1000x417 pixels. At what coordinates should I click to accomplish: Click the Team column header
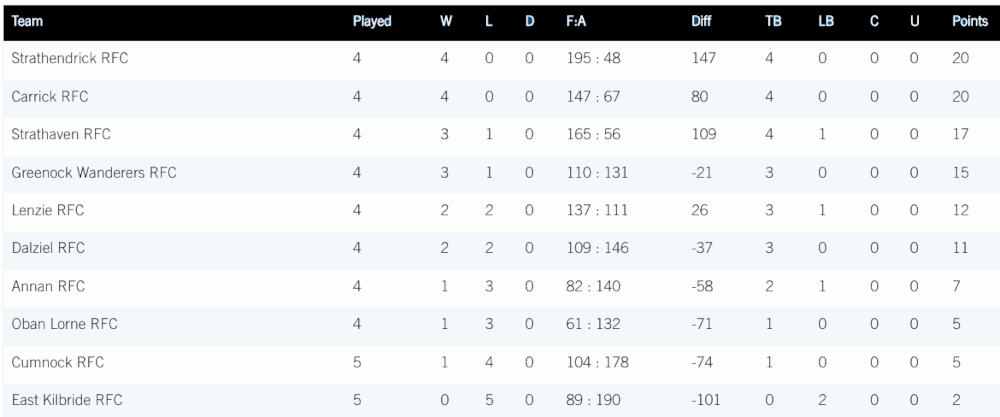(x=26, y=21)
